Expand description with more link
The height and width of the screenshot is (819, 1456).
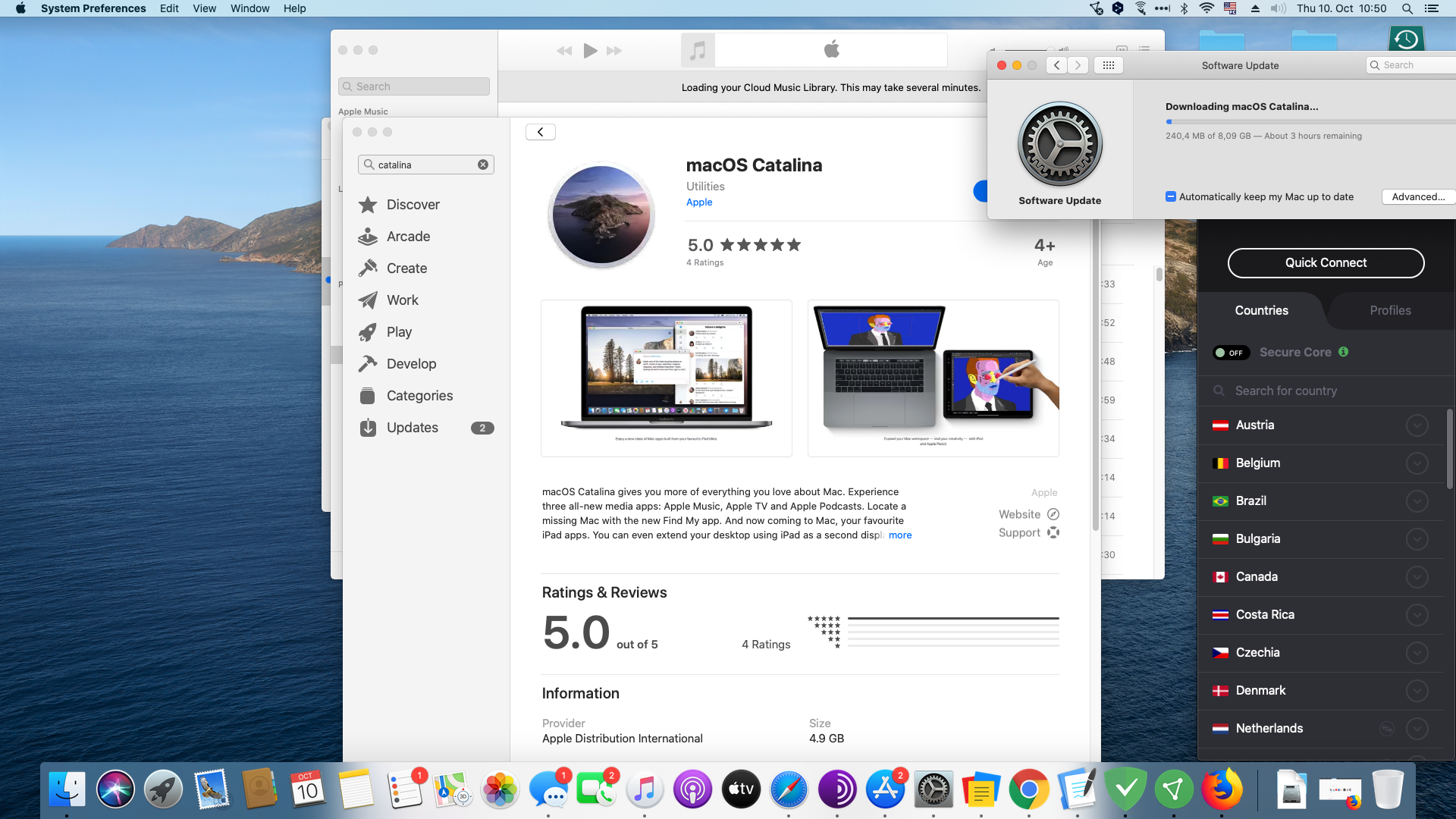[x=900, y=535]
